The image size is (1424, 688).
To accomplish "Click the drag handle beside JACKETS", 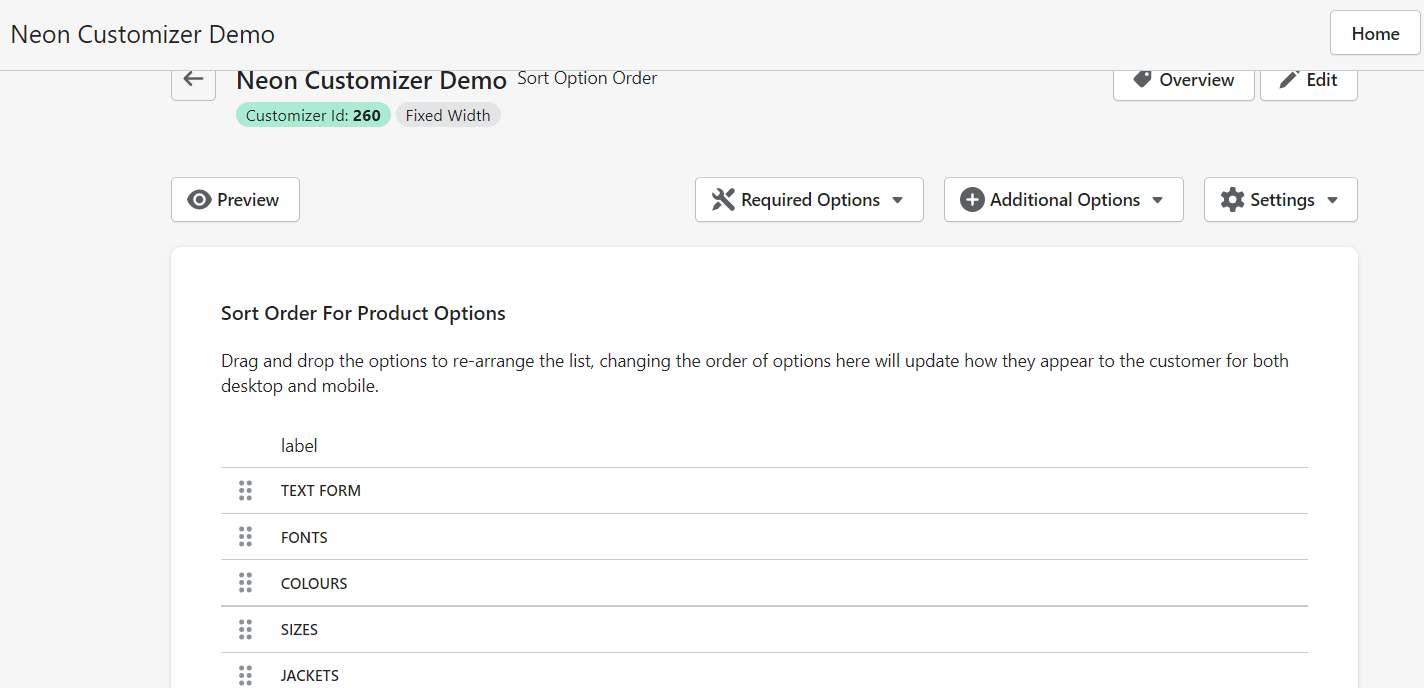I will point(245,675).
